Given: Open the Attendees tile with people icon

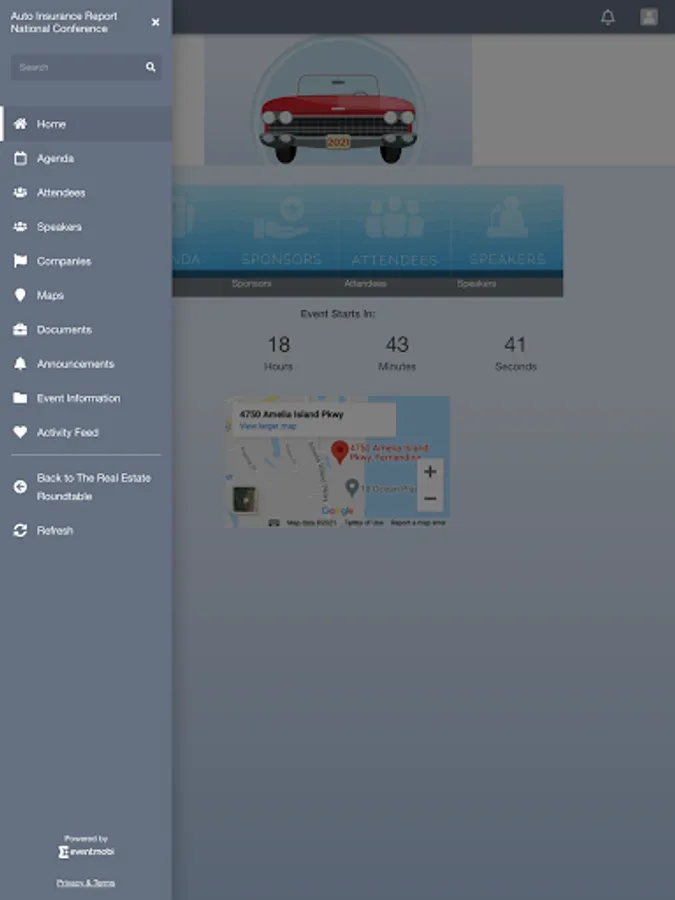Looking at the screenshot, I should tap(394, 231).
